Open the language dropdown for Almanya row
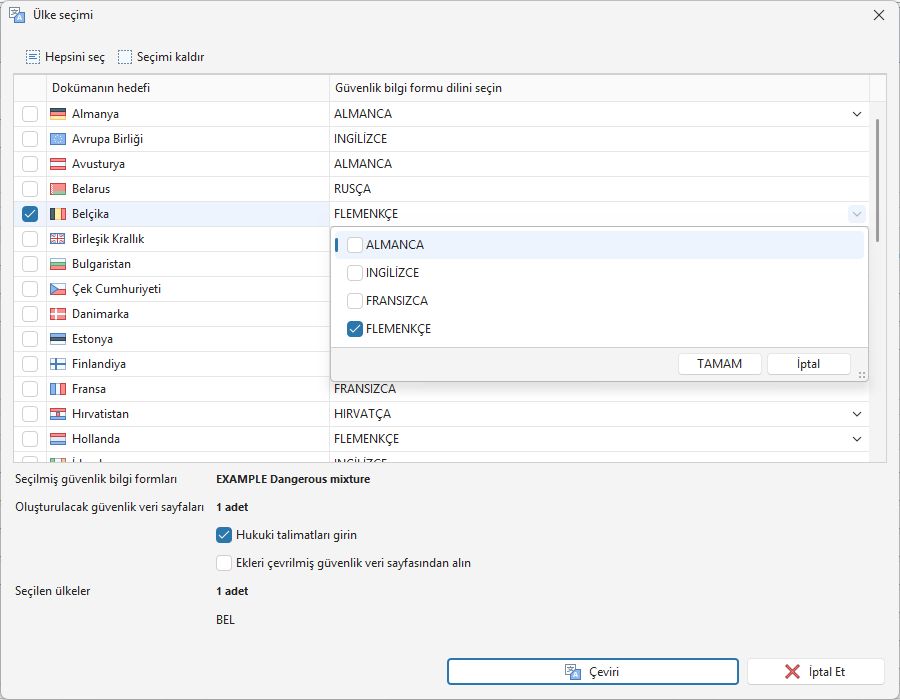 [857, 114]
